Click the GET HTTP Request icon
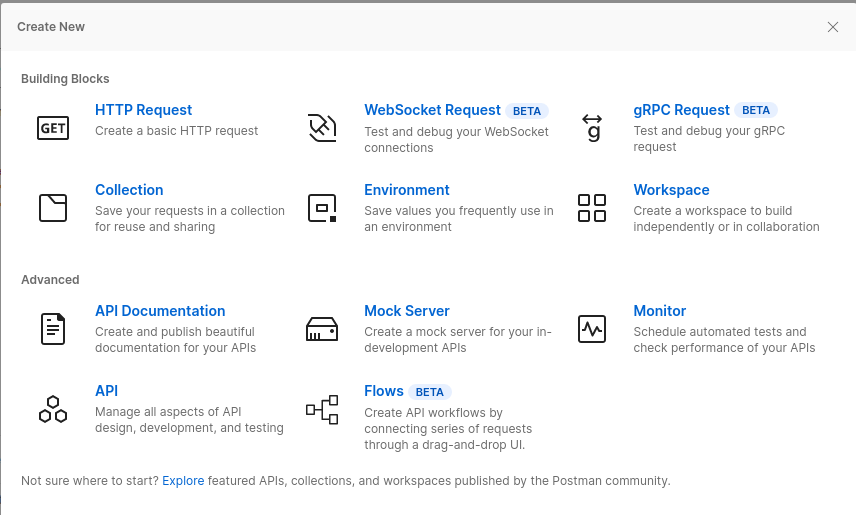 [x=52, y=128]
